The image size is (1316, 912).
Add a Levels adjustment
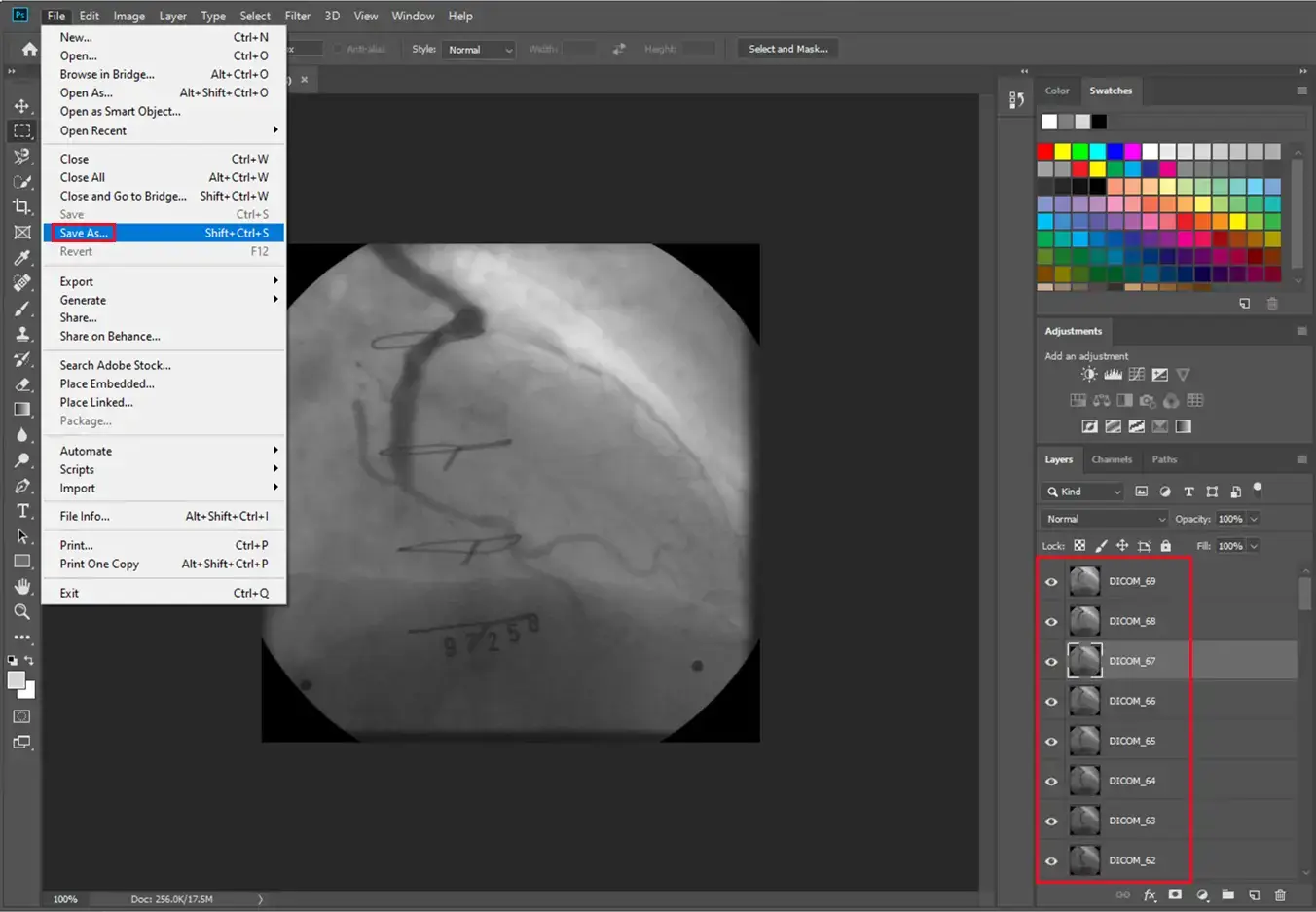[x=1113, y=375]
